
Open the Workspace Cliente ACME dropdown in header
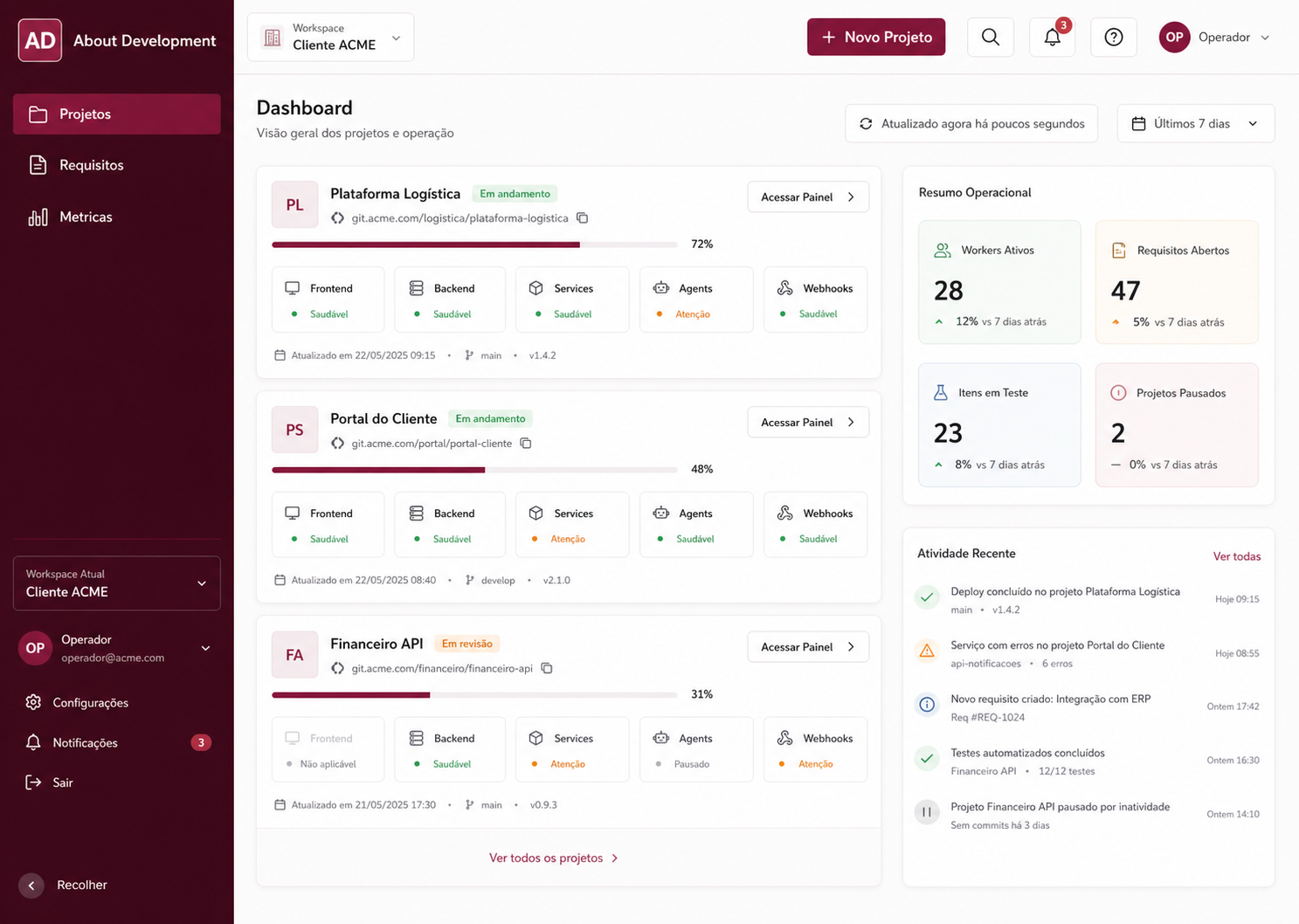pyautogui.click(x=331, y=37)
